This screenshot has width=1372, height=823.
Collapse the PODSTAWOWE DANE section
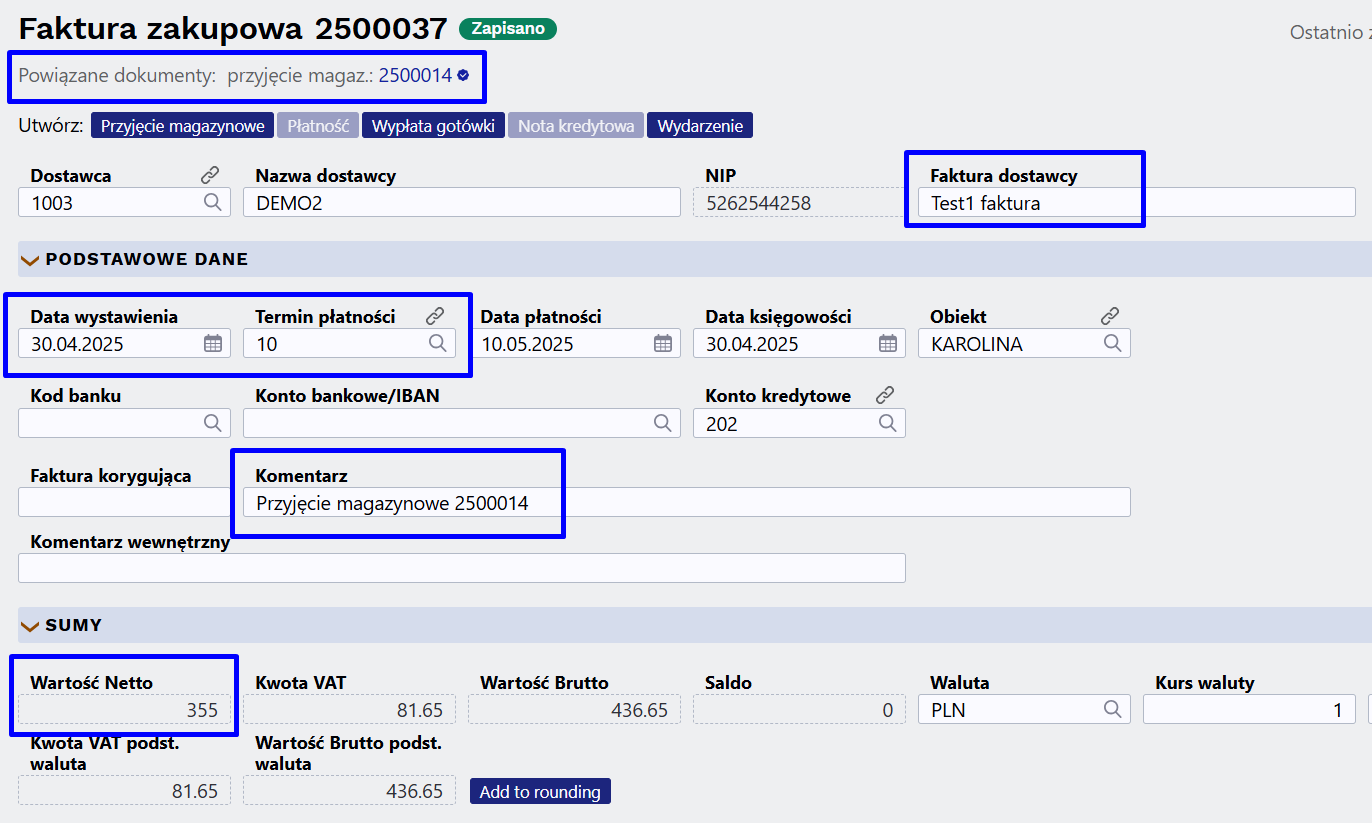(x=30, y=260)
